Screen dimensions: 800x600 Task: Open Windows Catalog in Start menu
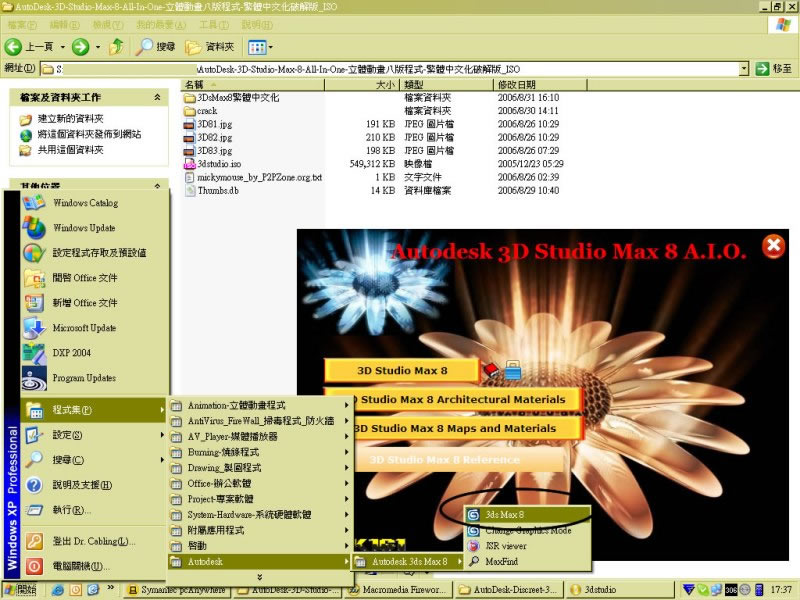pos(94,203)
